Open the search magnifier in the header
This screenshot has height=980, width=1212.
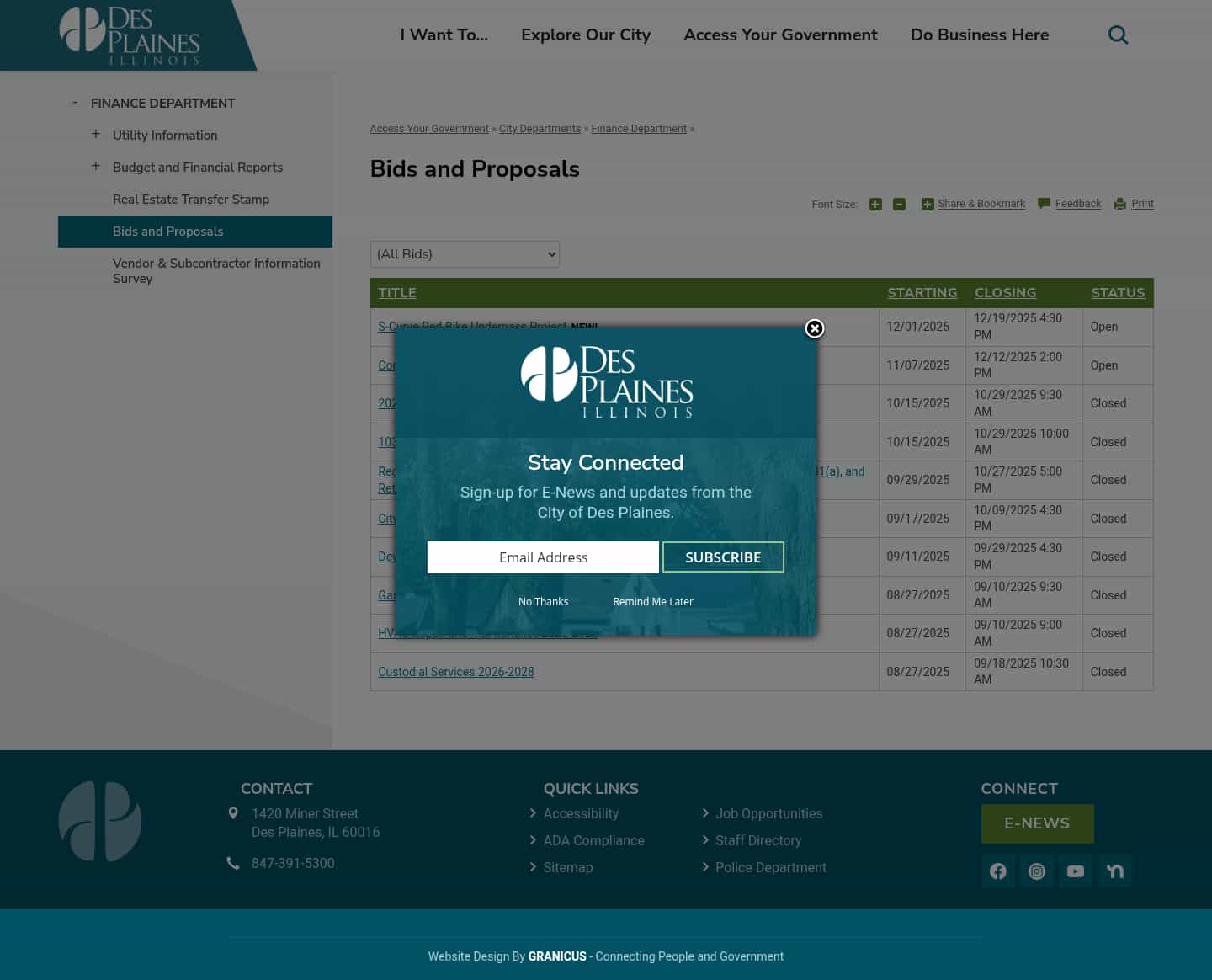1118,35
